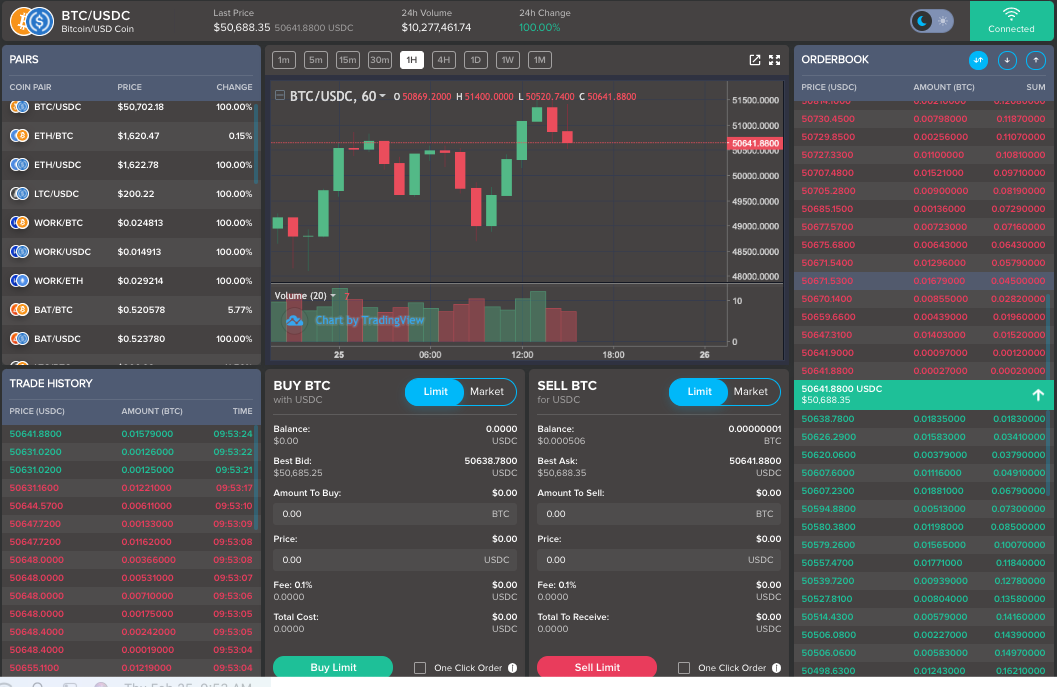Click the info icon beside Buy One Click Order

coord(512,668)
